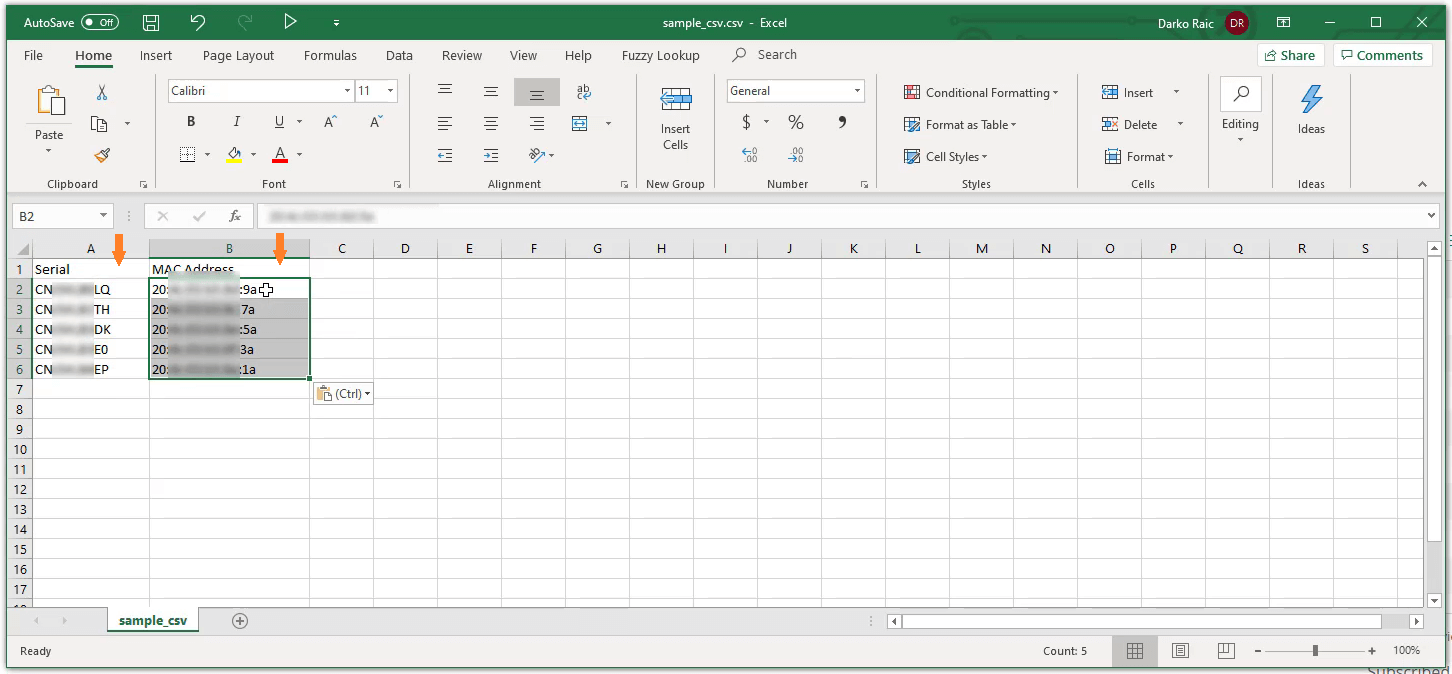
Task: Click the Orientation text angle icon
Action: 537,155
